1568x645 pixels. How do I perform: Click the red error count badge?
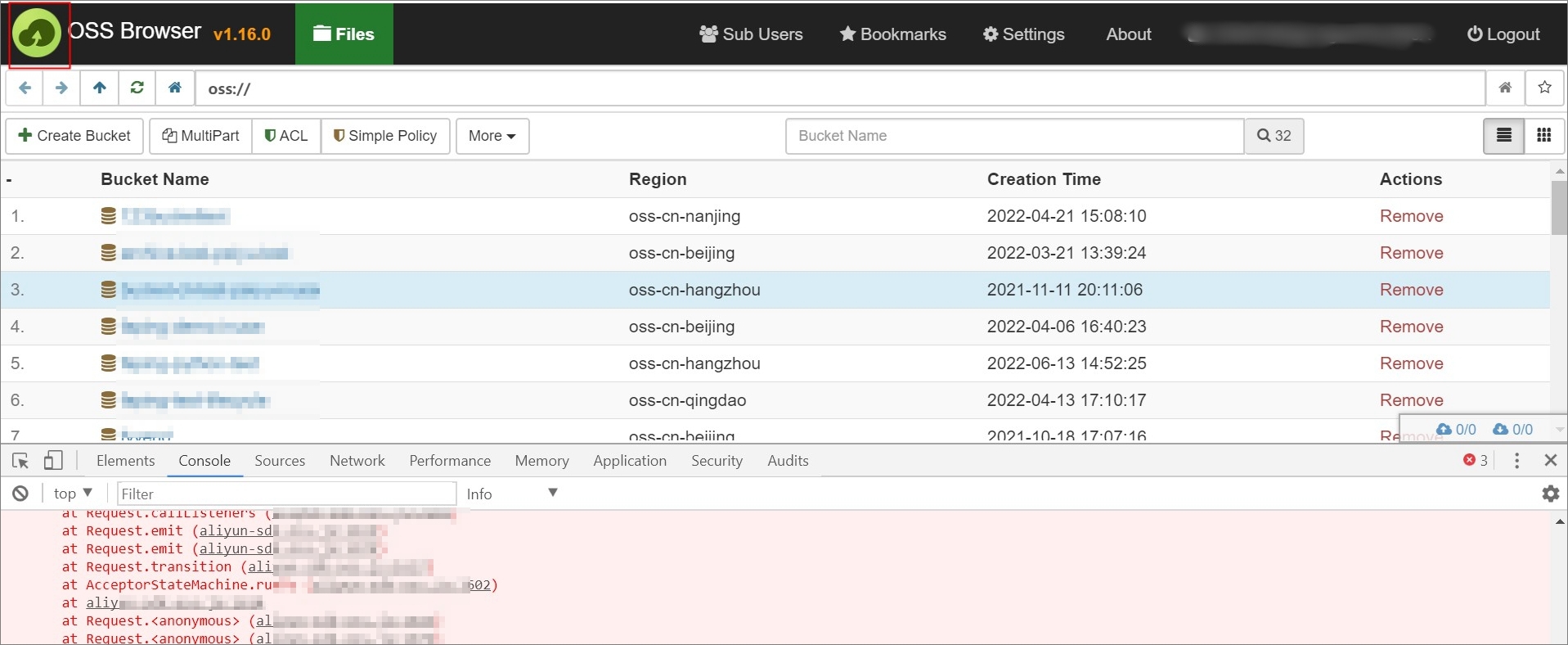pos(1476,461)
